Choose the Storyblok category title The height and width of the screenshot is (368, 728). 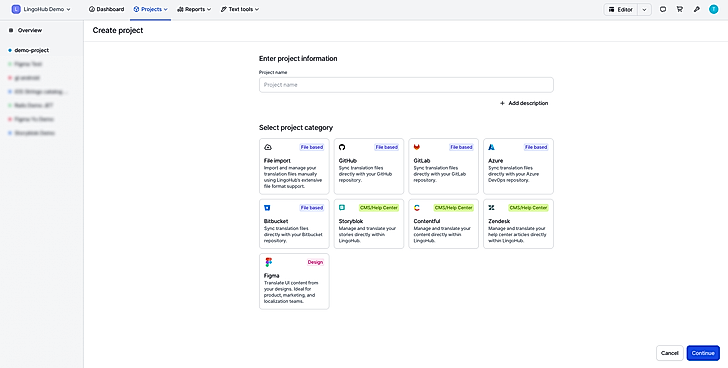pyautogui.click(x=351, y=221)
